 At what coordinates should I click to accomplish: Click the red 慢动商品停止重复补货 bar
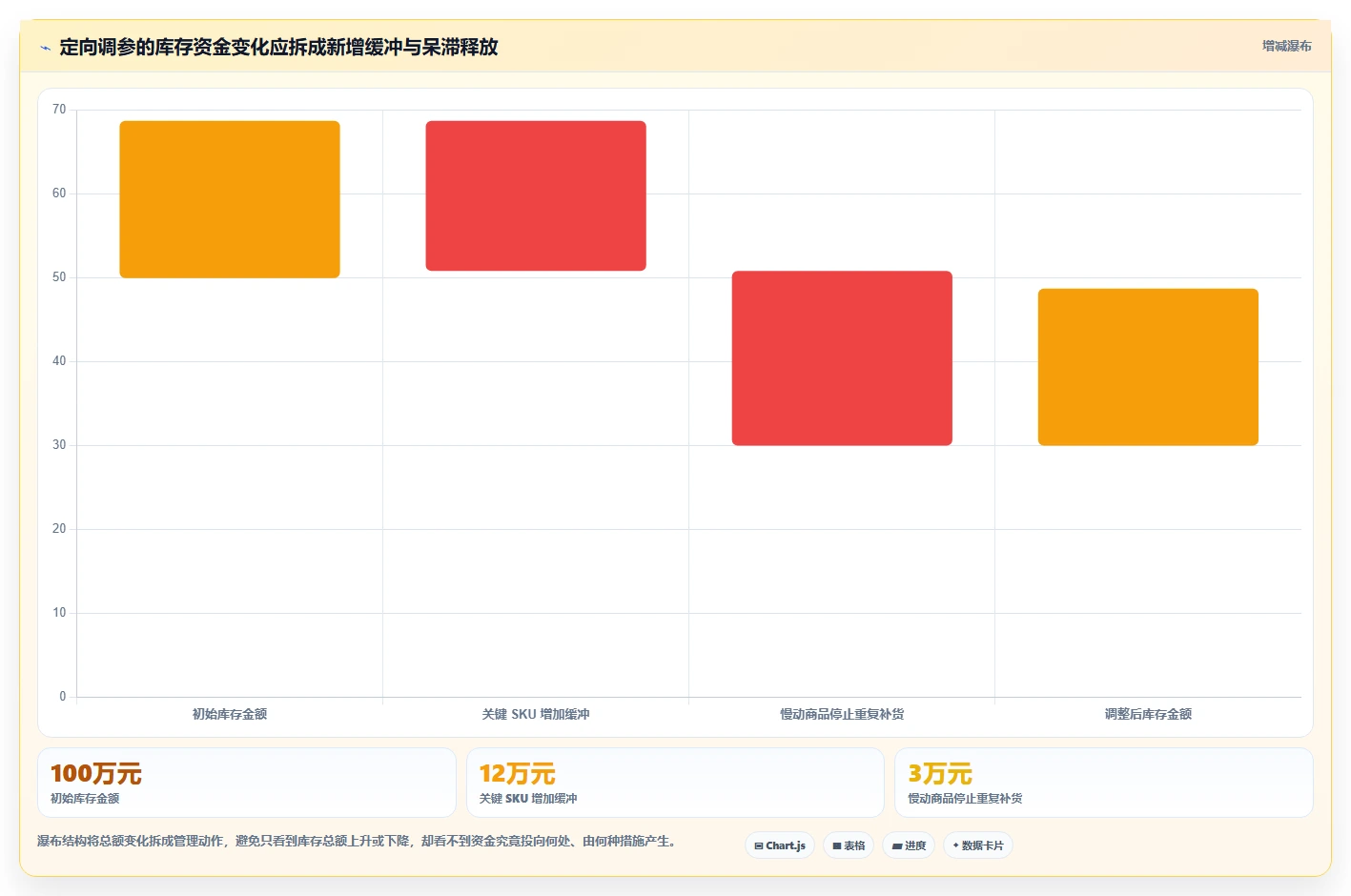(842, 358)
